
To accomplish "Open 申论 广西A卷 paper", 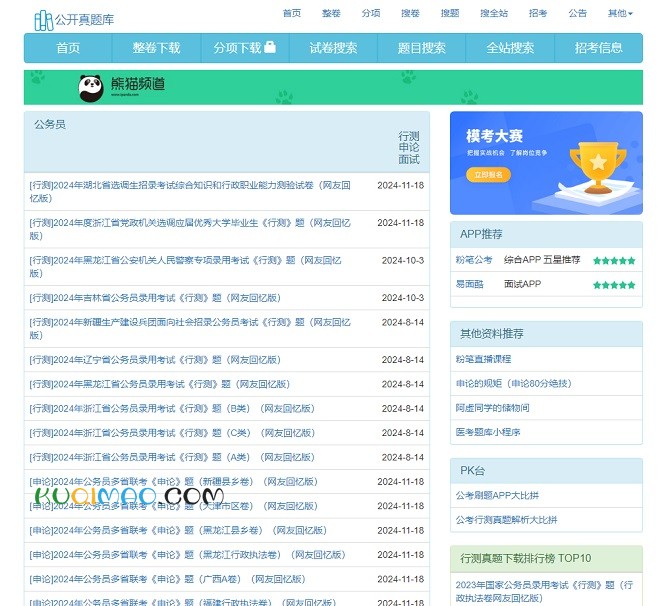I will tap(167, 579).
